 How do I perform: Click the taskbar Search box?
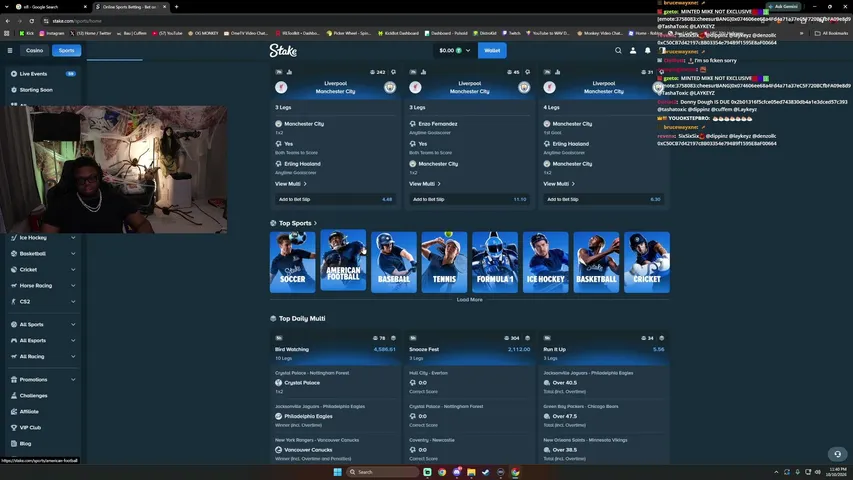click(383, 472)
